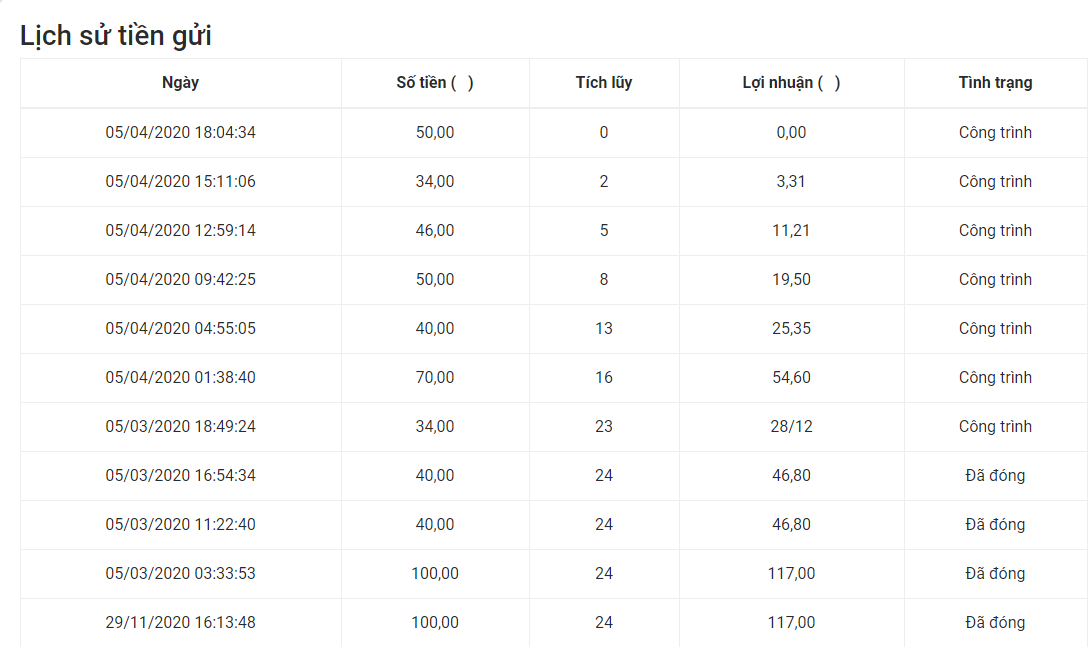Image resolution: width=1088 pixels, height=647 pixels.
Task: Click the Lợi nhuận column header
Action: point(791,83)
